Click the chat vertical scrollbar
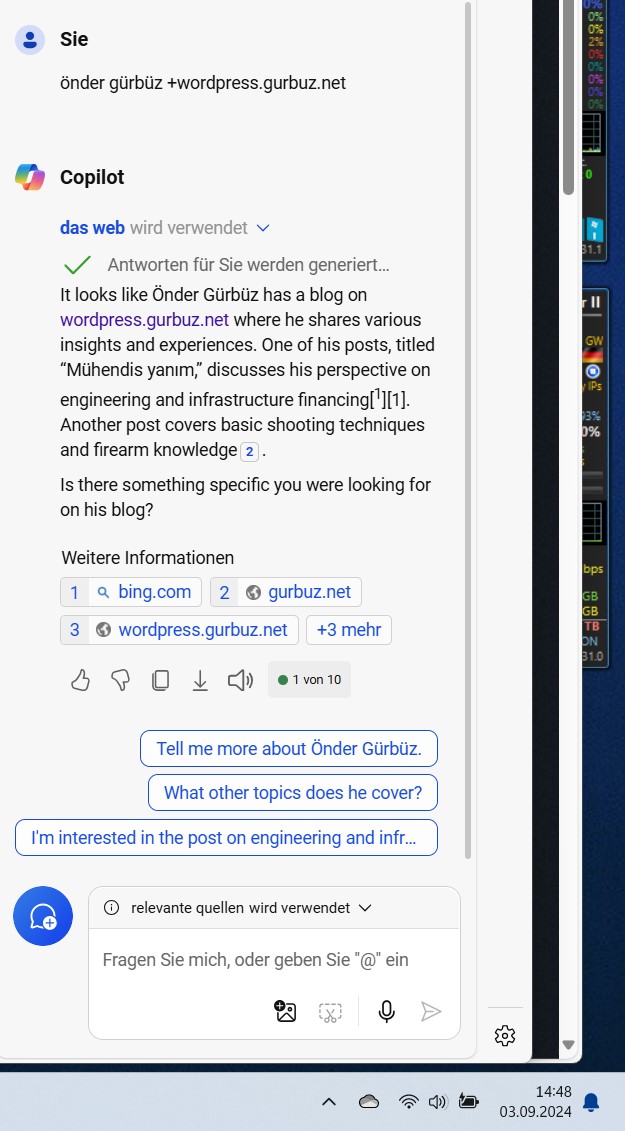This screenshot has width=625, height=1131. (x=468, y=433)
